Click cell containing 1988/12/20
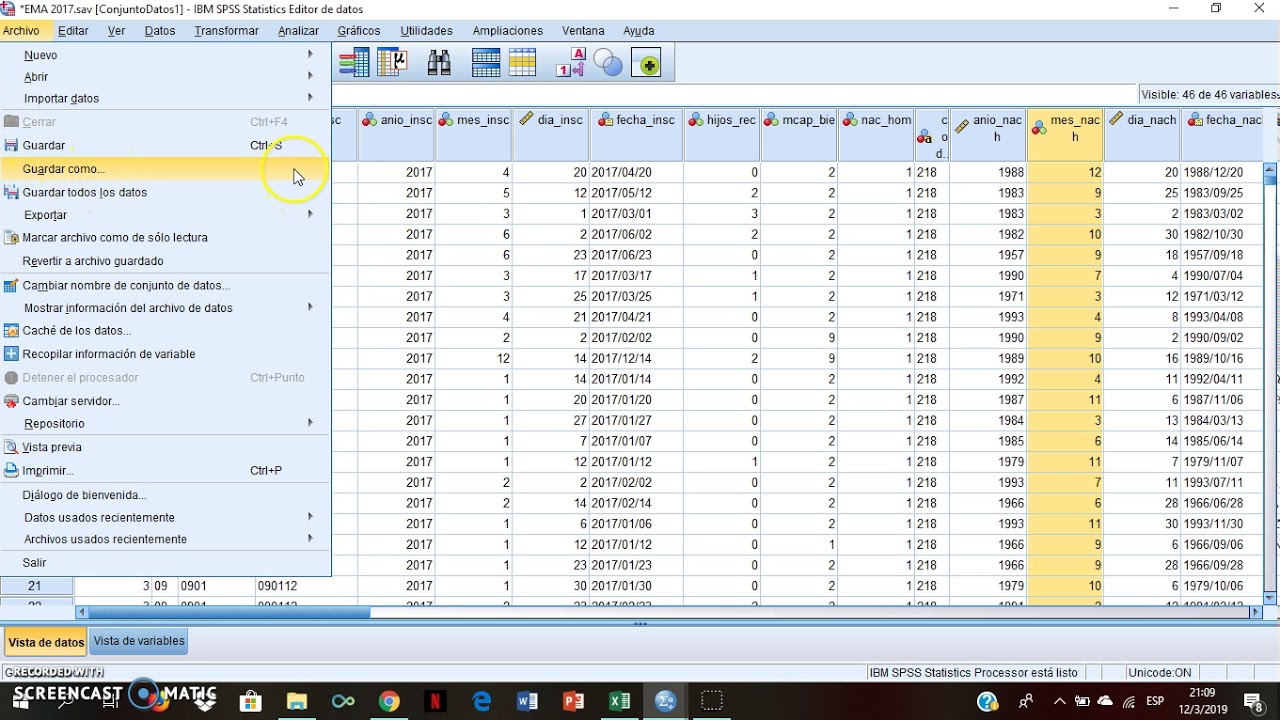Viewport: 1280px width, 720px height. click(1221, 172)
